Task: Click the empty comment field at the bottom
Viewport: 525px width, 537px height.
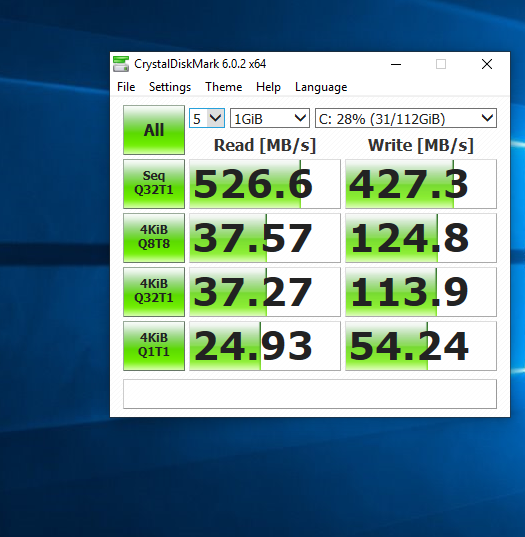Action: [x=310, y=394]
